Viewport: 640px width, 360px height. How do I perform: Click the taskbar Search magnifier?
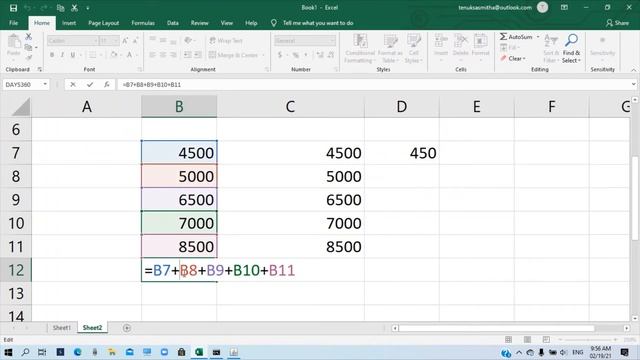(25, 352)
